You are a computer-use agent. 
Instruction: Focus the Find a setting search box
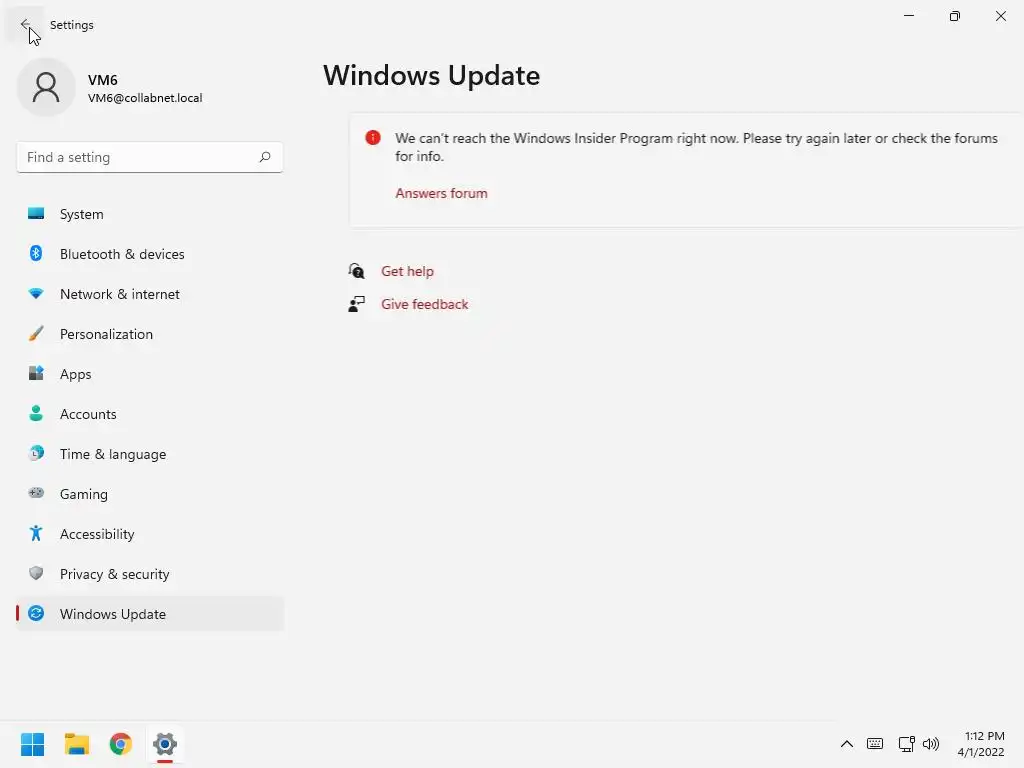click(150, 157)
